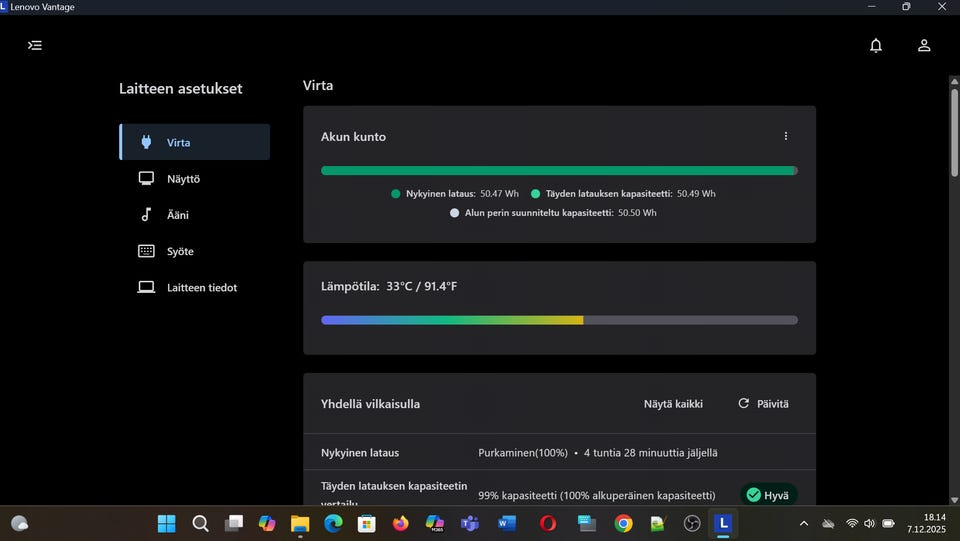Open the user account profile icon
The height and width of the screenshot is (541, 960).
(924, 45)
